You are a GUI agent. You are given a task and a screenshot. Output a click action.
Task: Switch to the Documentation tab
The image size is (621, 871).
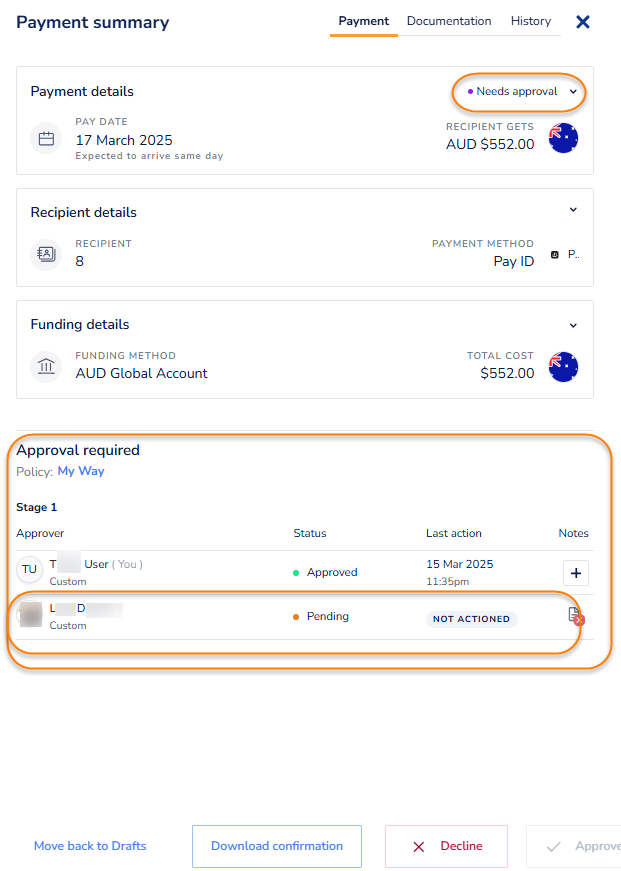point(449,21)
